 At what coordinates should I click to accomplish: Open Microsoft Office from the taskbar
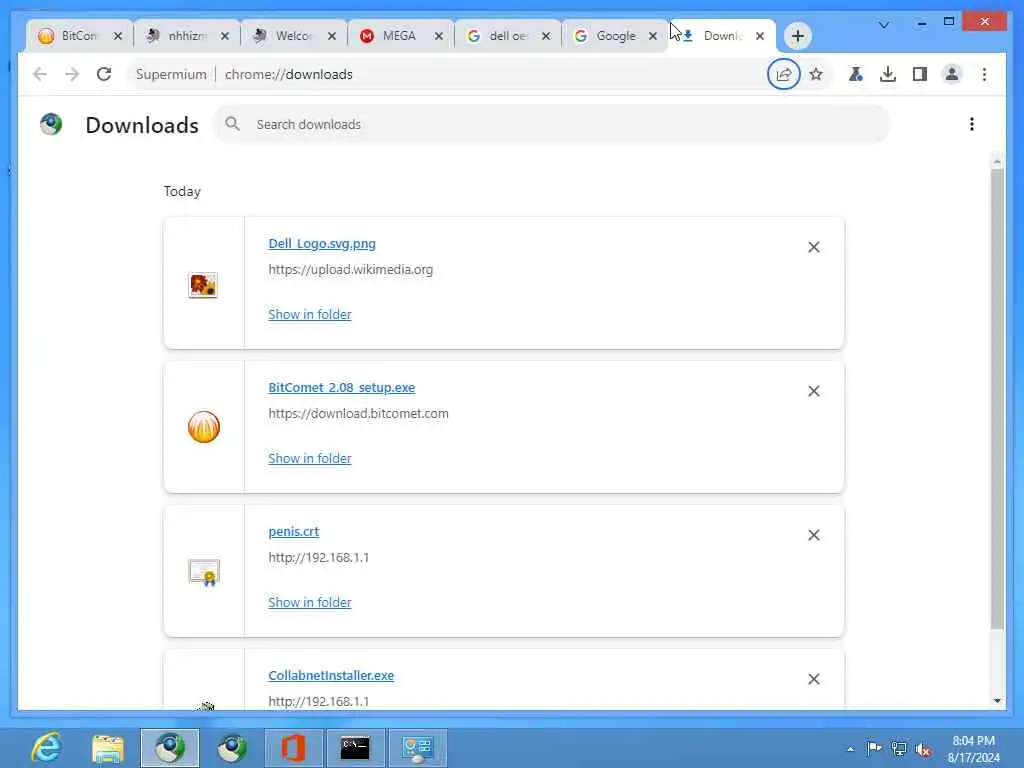pyautogui.click(x=293, y=748)
